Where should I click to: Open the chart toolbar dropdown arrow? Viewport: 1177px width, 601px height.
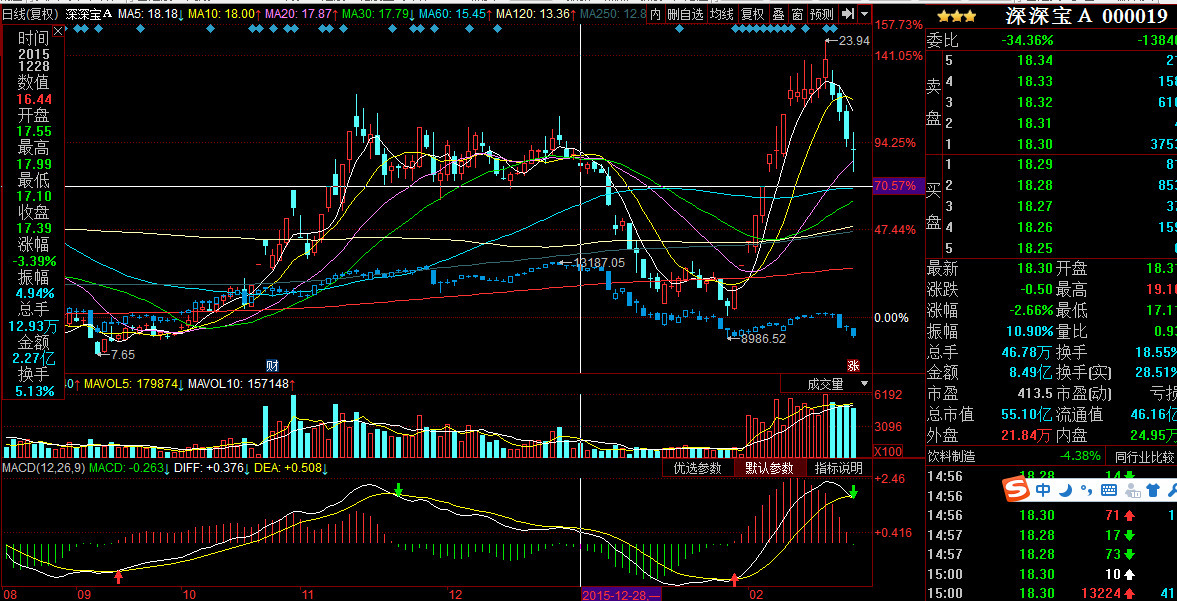pos(865,14)
